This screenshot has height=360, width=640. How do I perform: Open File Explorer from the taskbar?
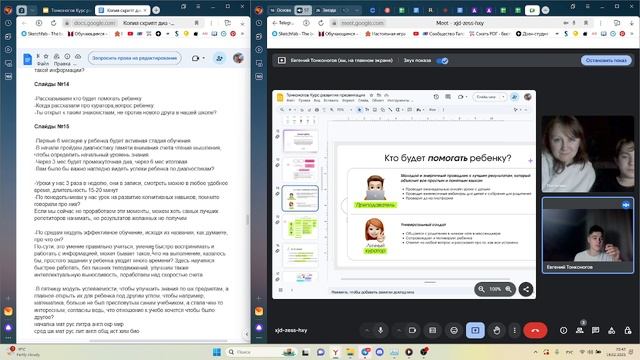coord(350,352)
